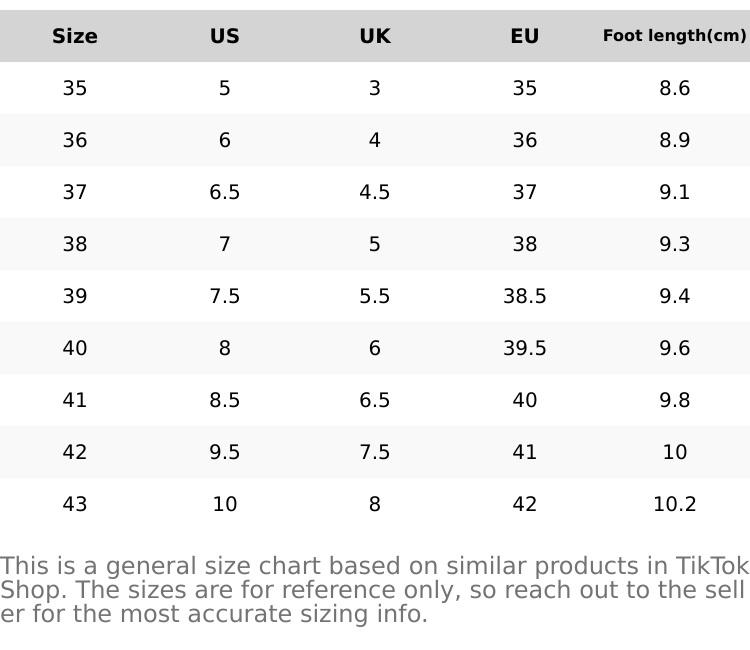750x650 pixels.
Task: Click the 9.8 foot length cell
Action: 675,400
